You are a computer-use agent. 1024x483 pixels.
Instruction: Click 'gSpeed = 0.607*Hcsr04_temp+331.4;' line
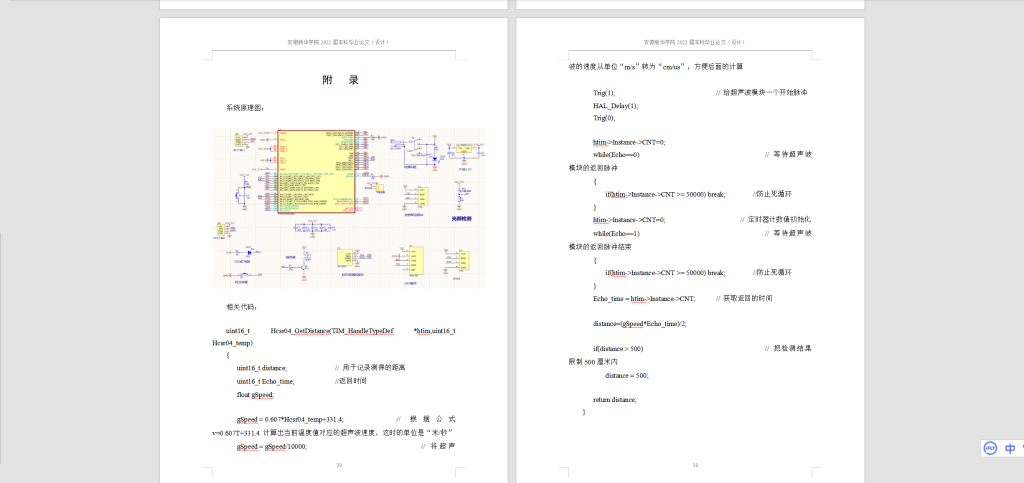291,419
